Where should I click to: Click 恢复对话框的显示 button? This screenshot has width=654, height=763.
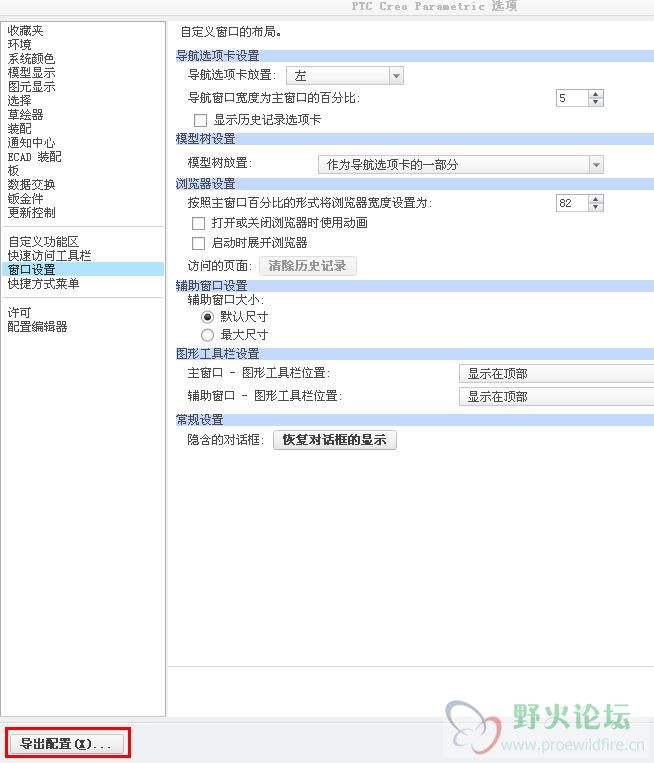click(335, 440)
